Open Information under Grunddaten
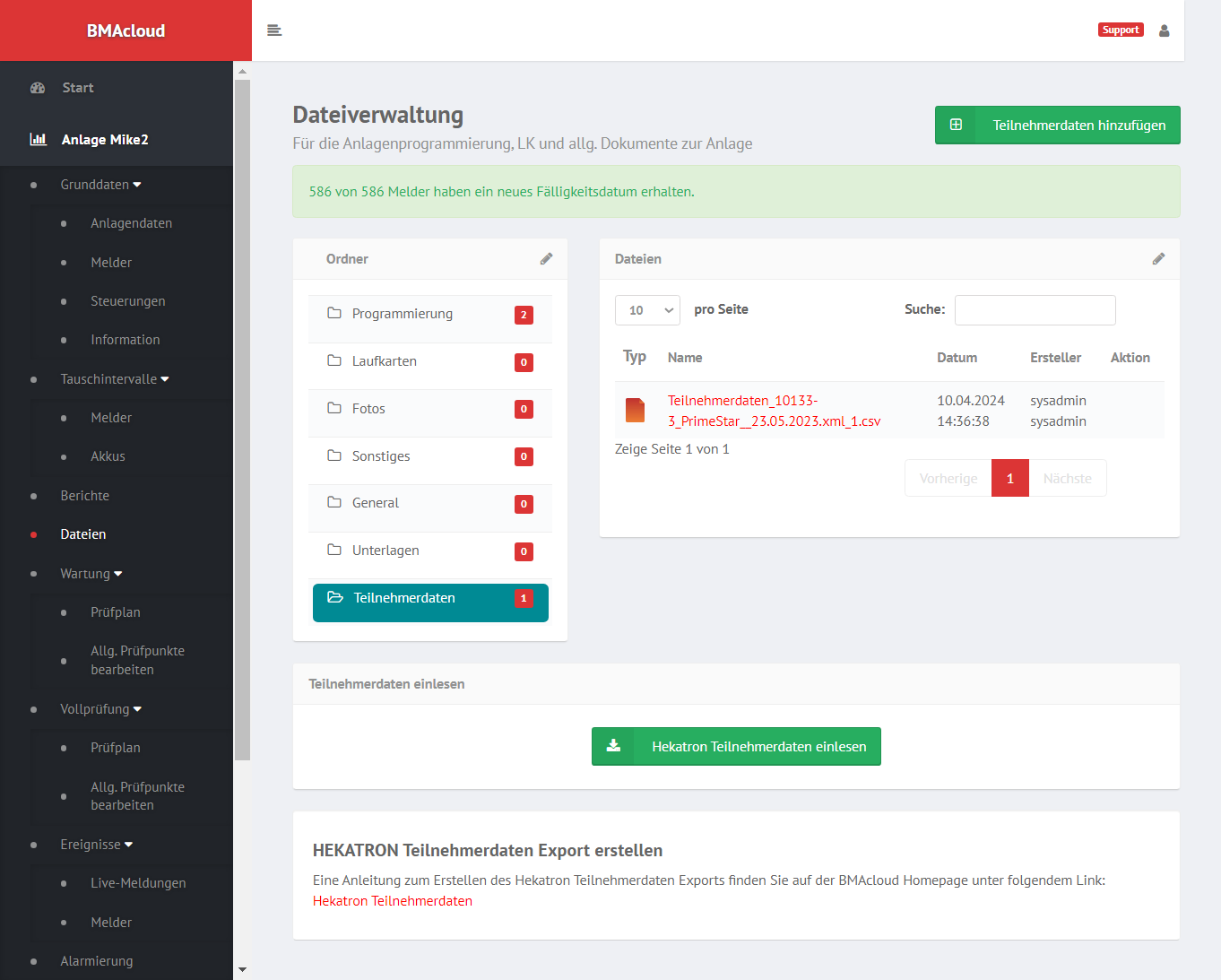This screenshot has height=980, width=1221. 126,340
